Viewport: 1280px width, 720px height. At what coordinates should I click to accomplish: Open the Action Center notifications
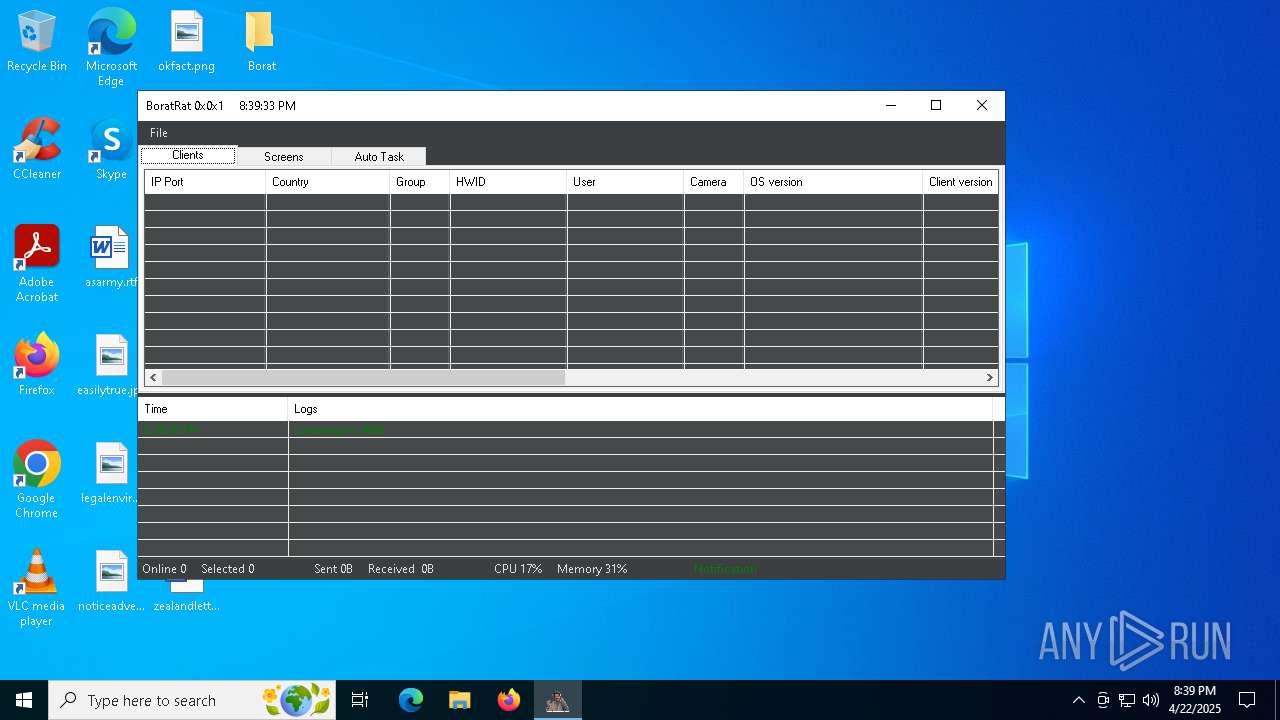pyautogui.click(x=1247, y=700)
